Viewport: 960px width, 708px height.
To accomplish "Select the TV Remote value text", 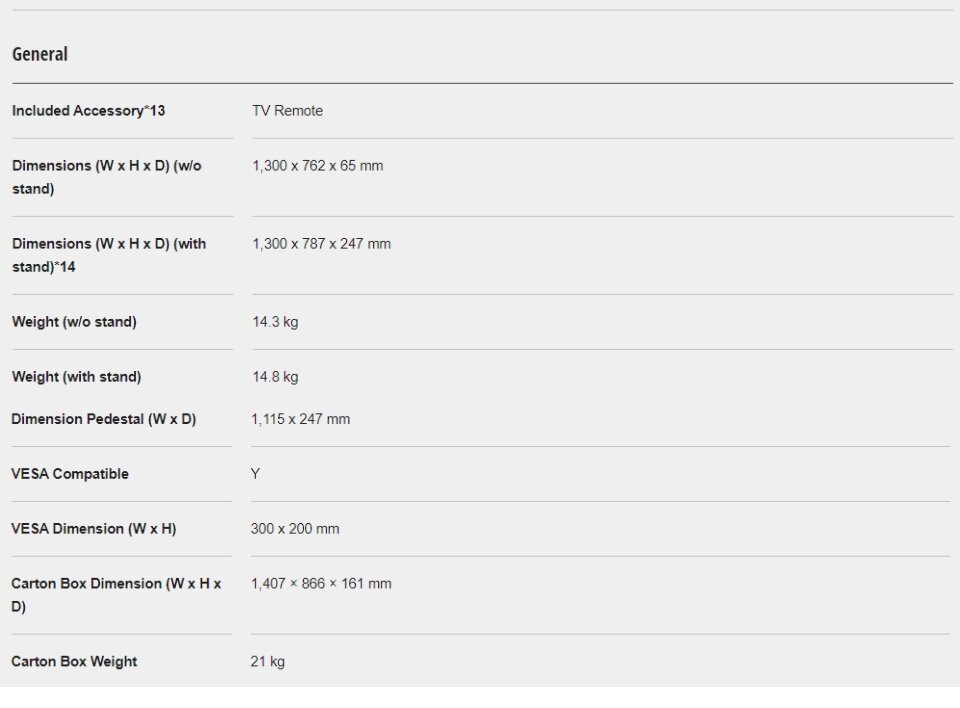I will 287,111.
